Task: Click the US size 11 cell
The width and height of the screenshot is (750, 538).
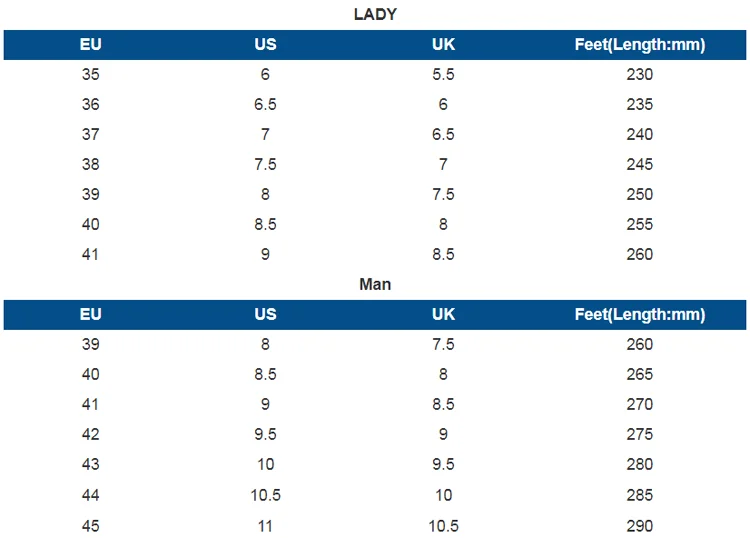Action: click(x=265, y=525)
